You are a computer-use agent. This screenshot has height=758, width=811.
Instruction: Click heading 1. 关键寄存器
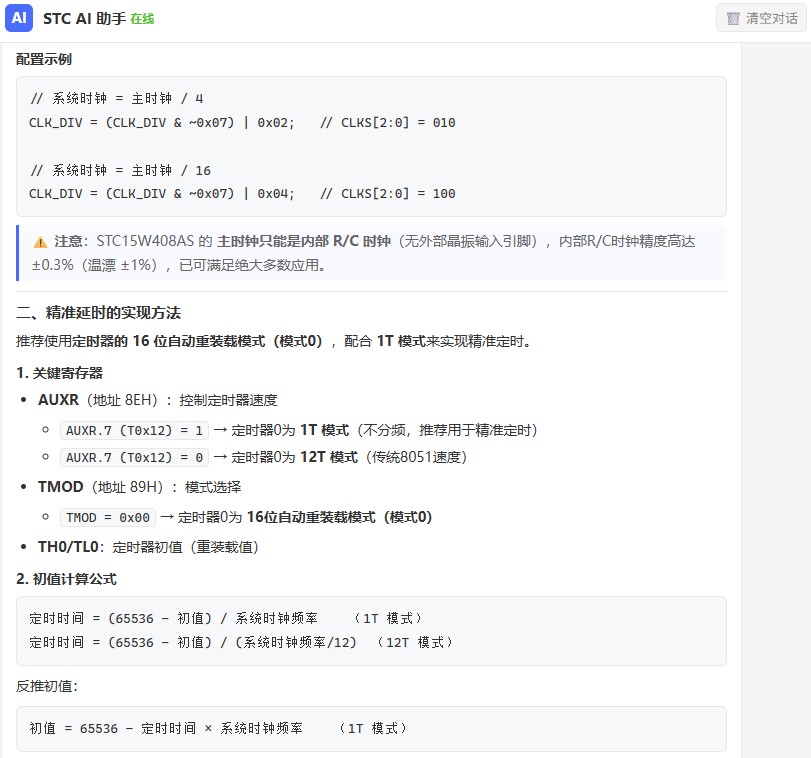tap(59, 373)
